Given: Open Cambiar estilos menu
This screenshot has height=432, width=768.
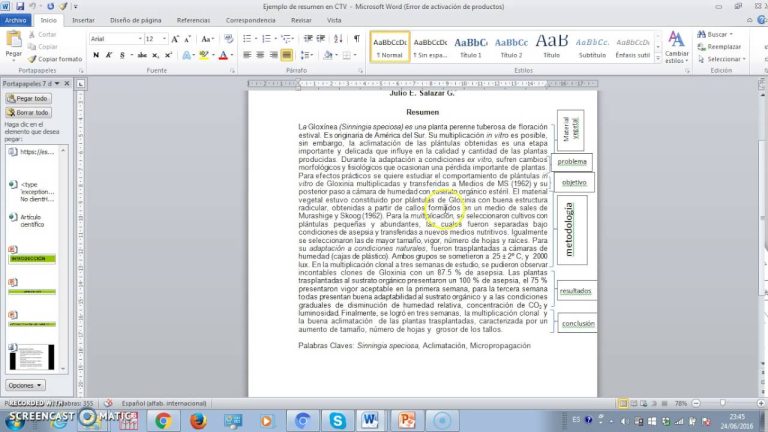Looking at the screenshot, I should point(676,47).
